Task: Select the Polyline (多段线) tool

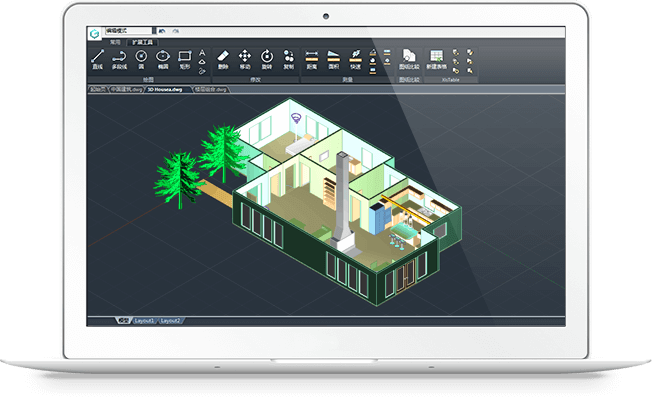Action: pos(119,59)
